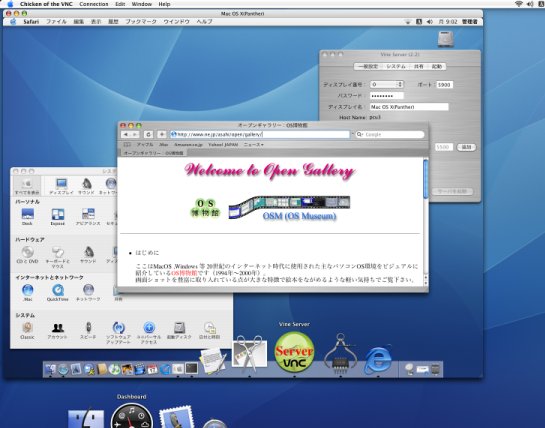545x428 pixels.
Task: Click the red OS博物館 link in paragraph
Action: (x=184, y=273)
